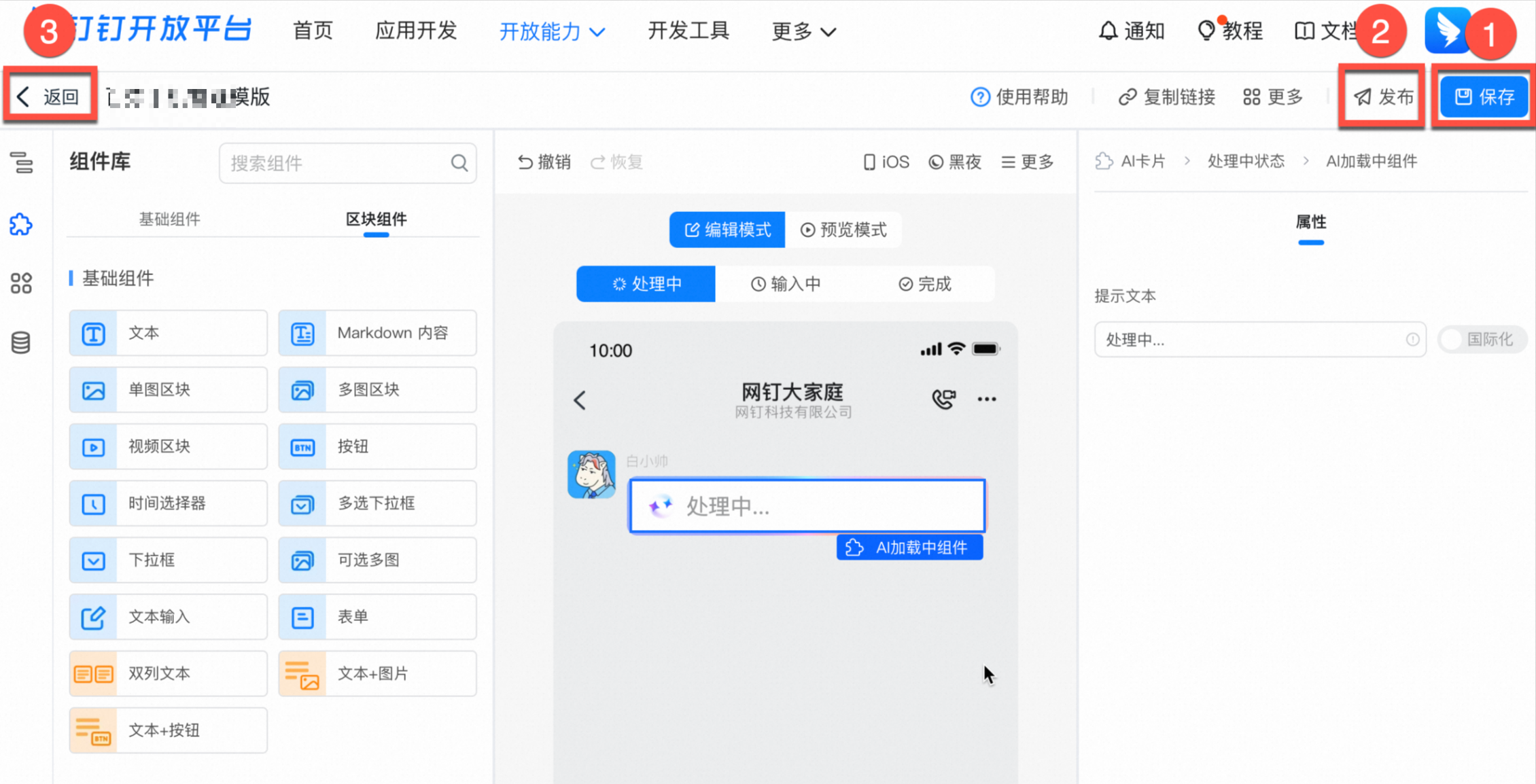Open the component library puzzle icon
Viewport: 1536px width, 784px height.
pyautogui.click(x=20, y=224)
